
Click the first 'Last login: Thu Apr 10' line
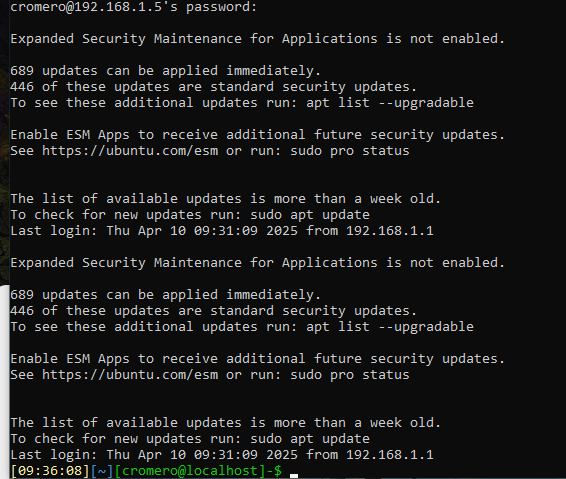point(222,231)
